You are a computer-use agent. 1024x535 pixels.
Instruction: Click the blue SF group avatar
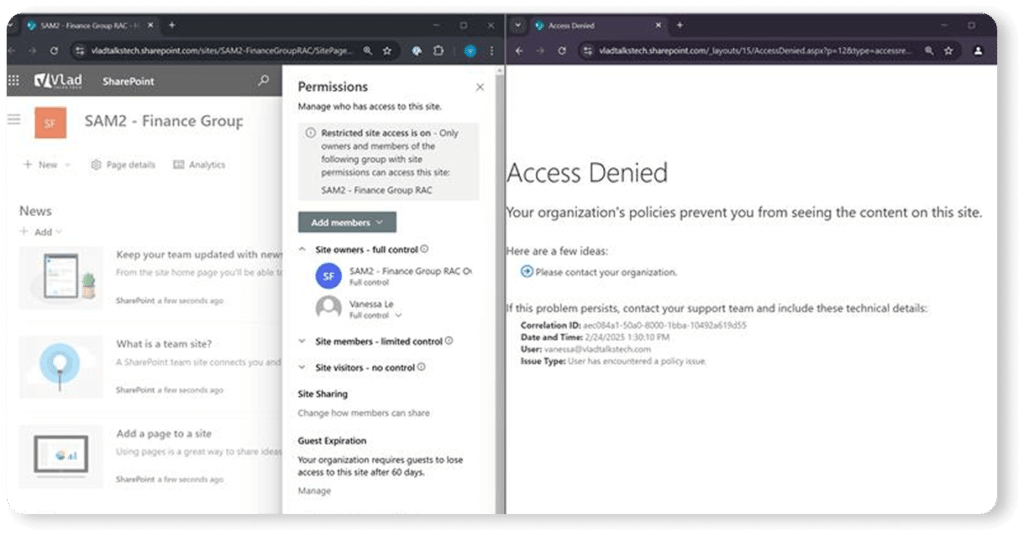[x=328, y=276]
